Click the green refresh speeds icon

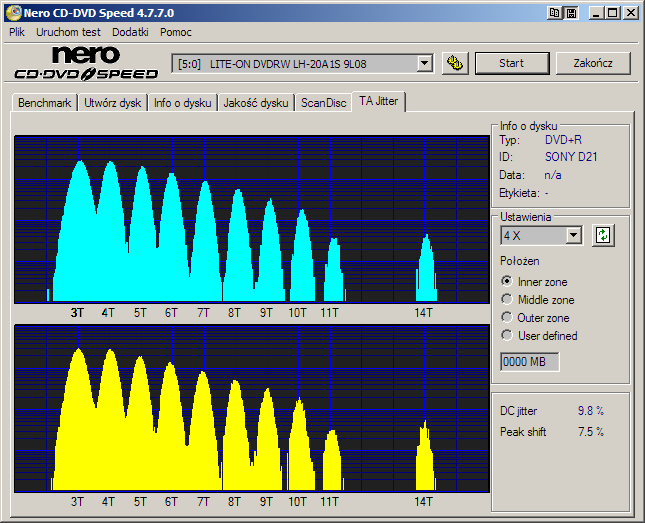(603, 235)
